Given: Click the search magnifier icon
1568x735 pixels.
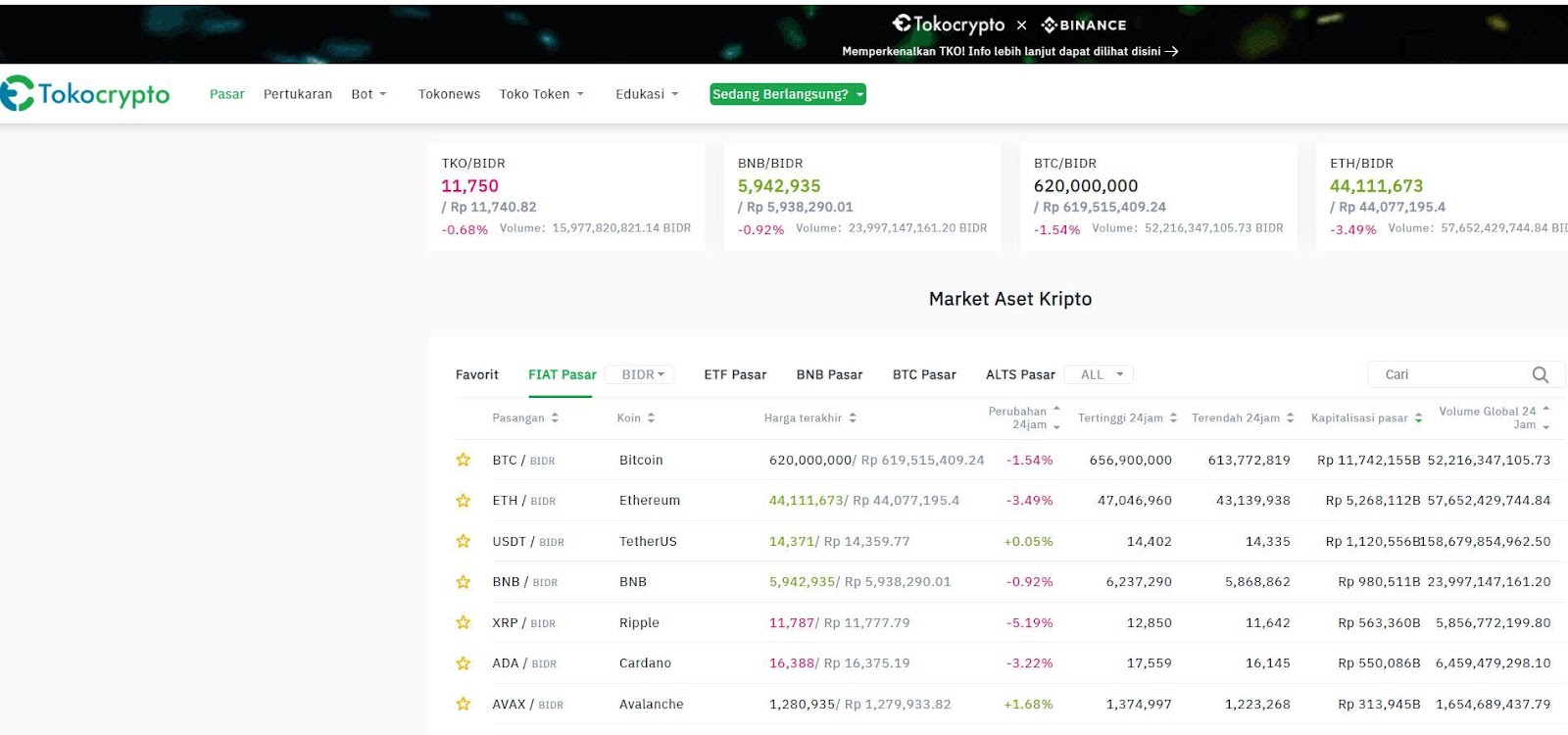Looking at the screenshot, I should click(1541, 374).
